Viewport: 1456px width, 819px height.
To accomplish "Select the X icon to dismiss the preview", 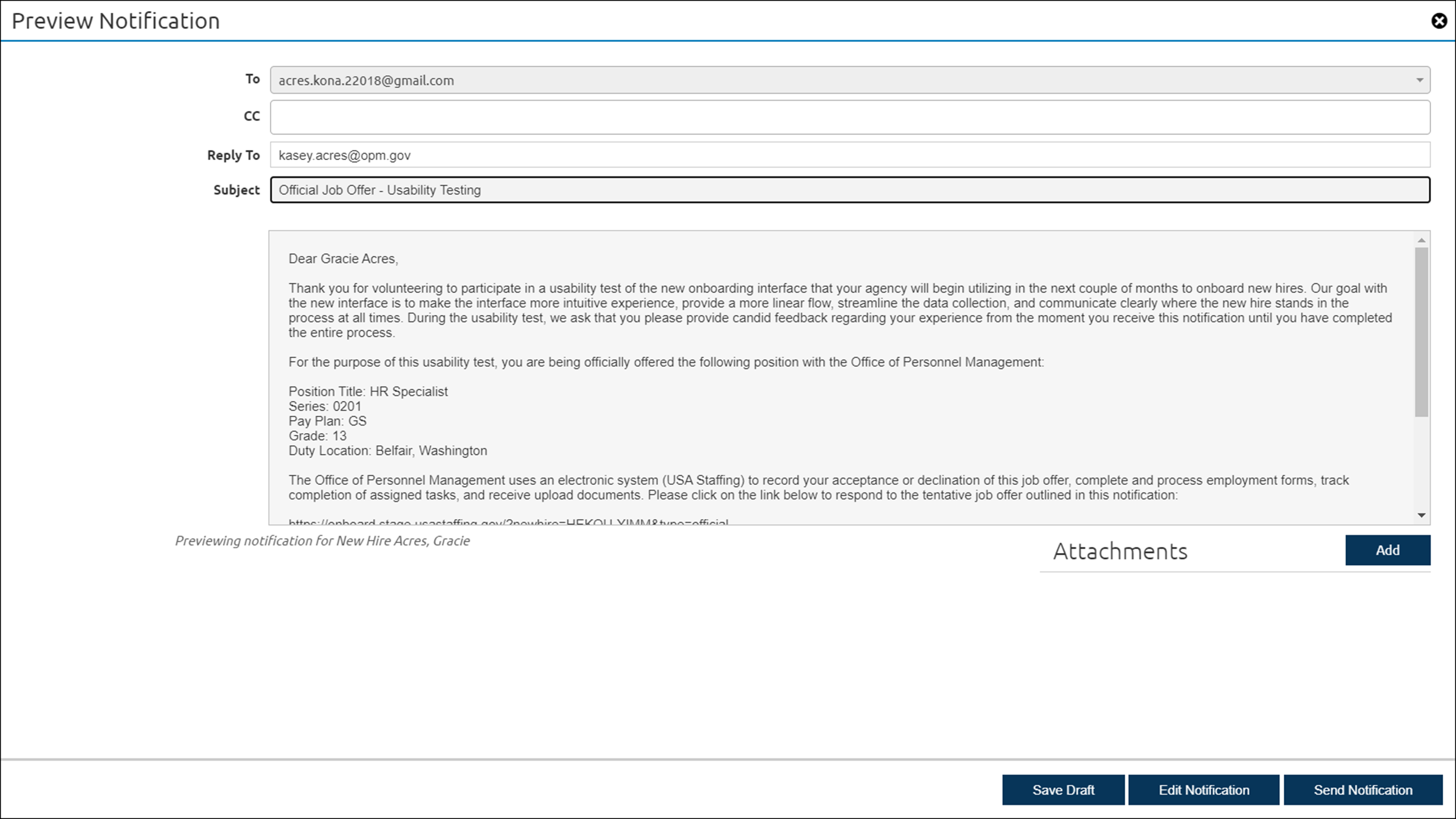I will click(1440, 22).
